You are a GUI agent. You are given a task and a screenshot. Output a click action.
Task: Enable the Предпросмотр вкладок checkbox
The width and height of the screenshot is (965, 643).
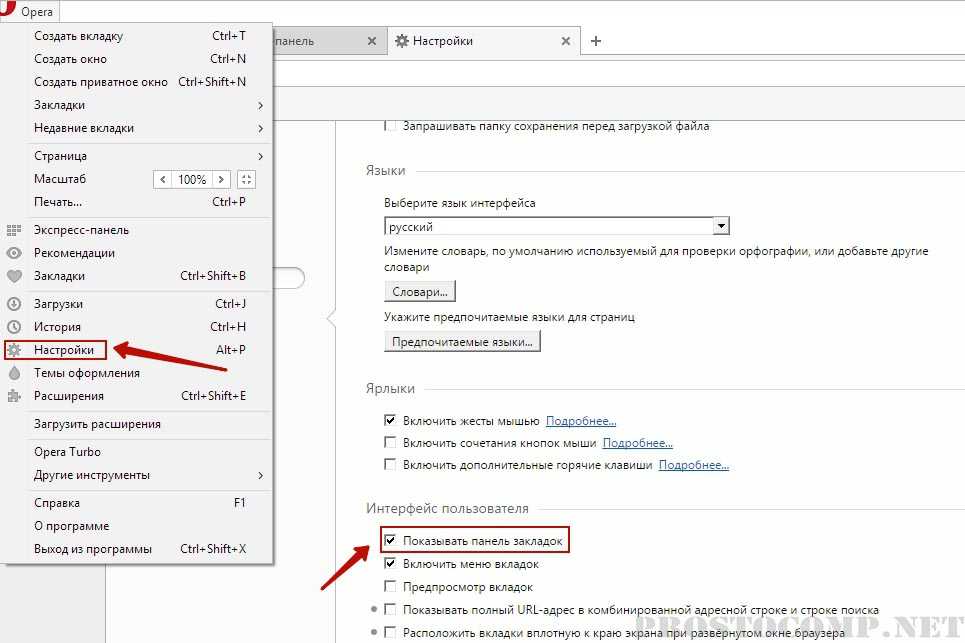click(x=391, y=587)
